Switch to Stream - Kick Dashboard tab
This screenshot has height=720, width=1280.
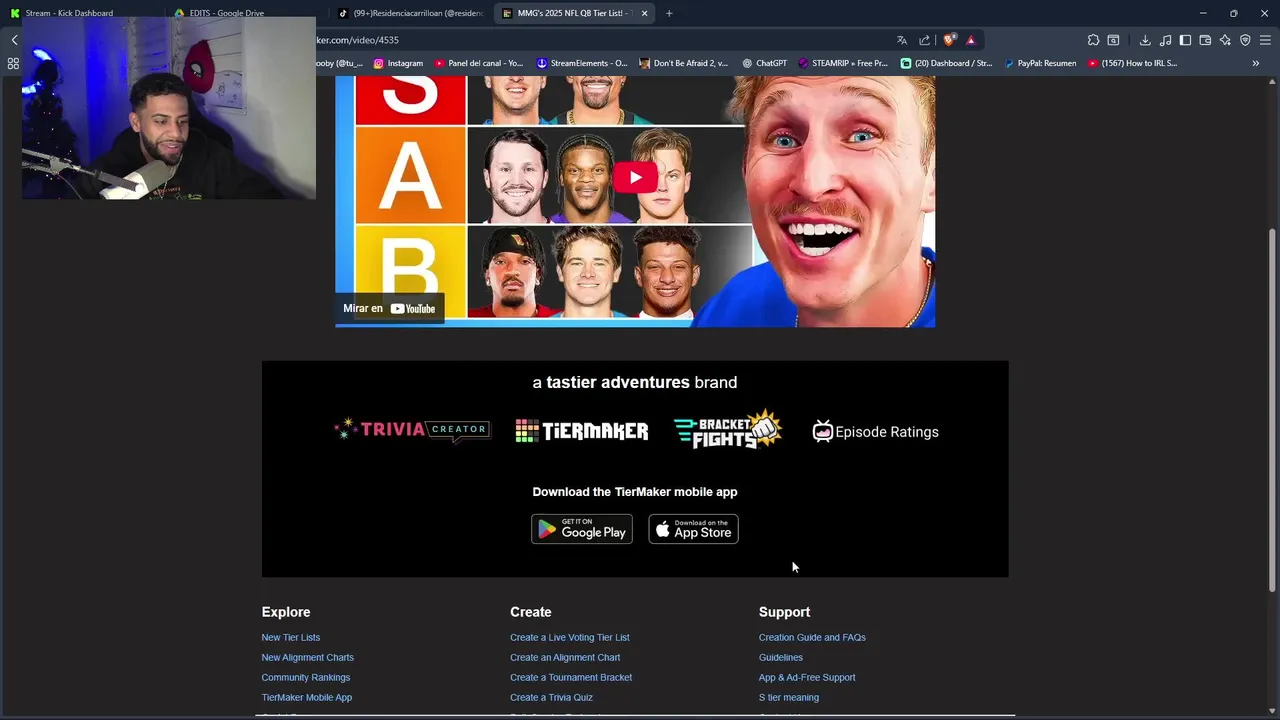point(82,13)
